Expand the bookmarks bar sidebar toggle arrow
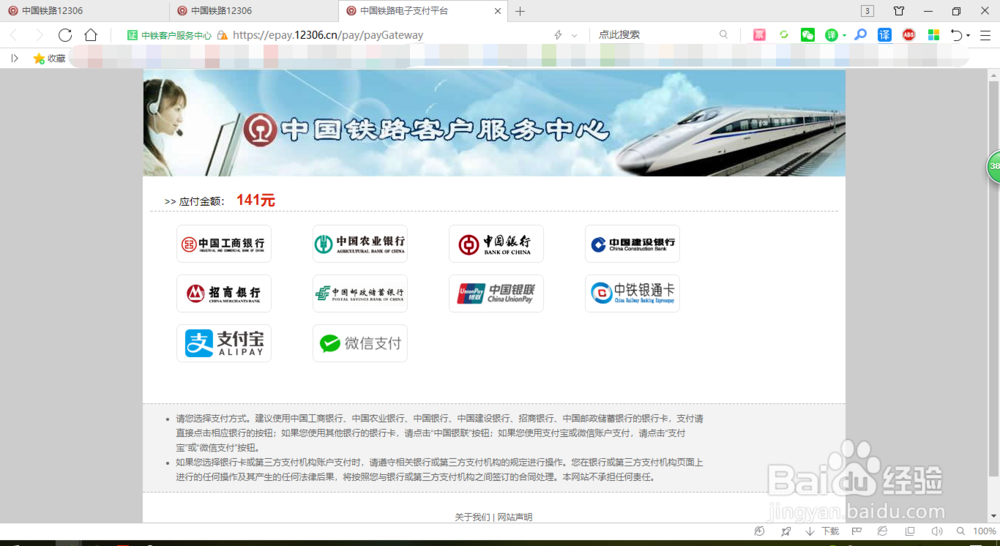The width and height of the screenshot is (1000, 546). [x=14, y=58]
